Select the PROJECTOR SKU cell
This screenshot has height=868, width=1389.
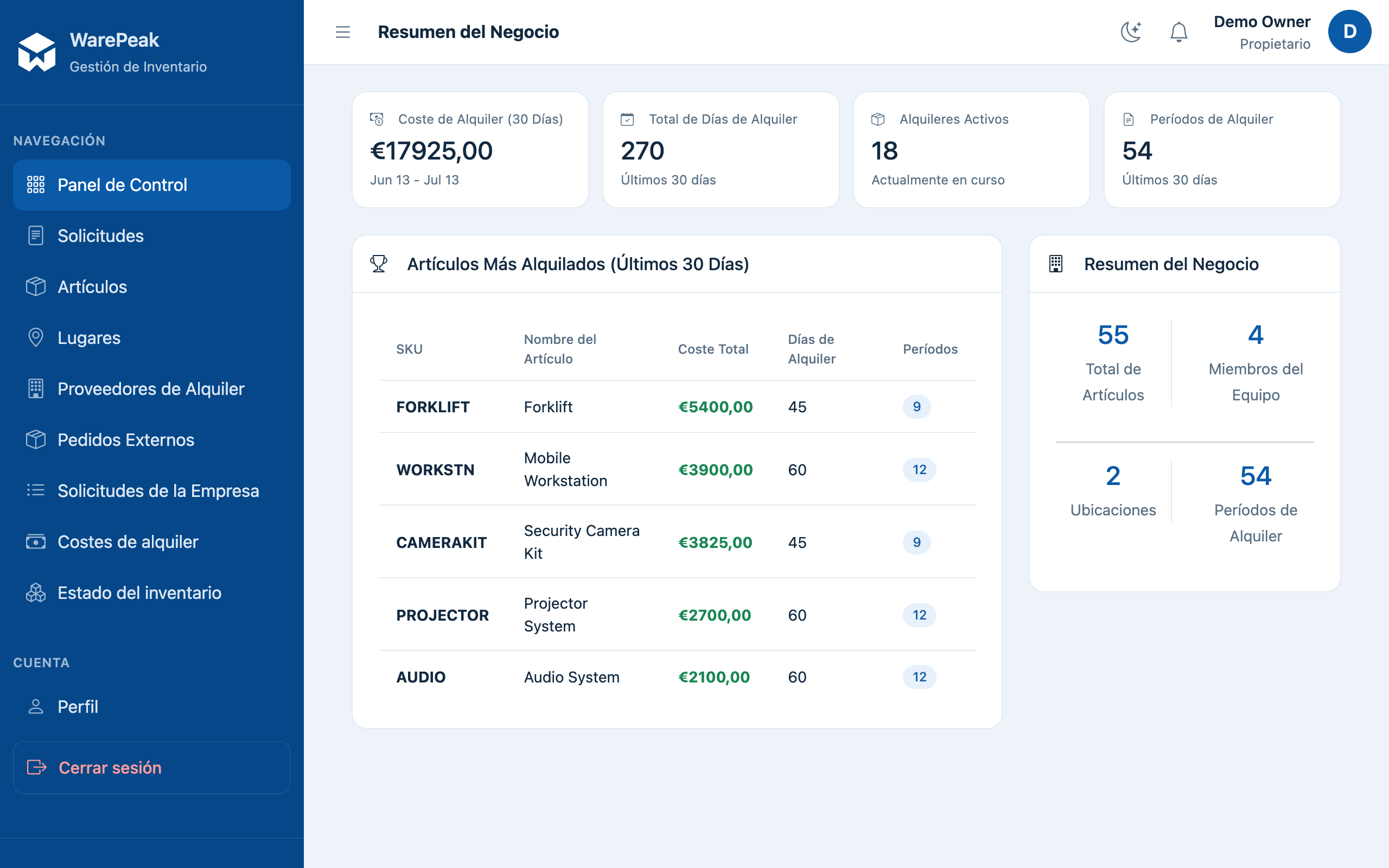(443, 615)
